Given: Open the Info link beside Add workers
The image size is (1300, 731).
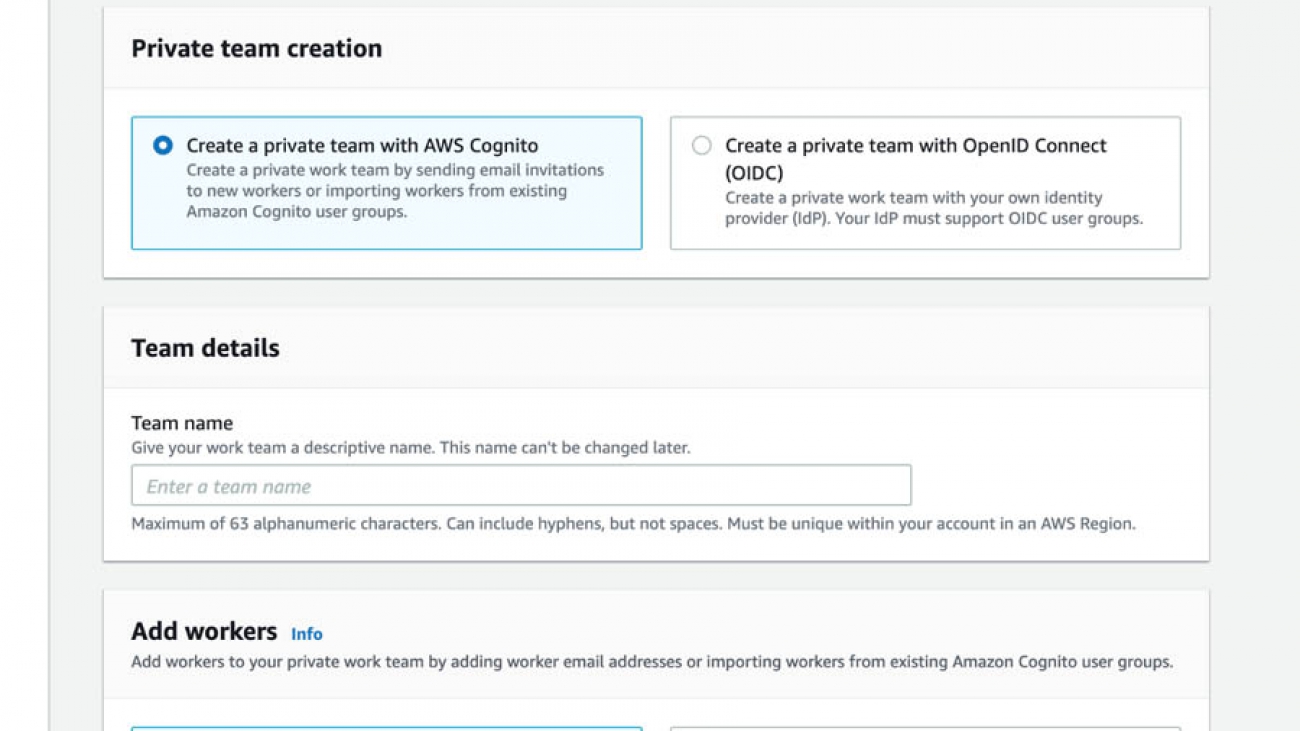Looking at the screenshot, I should pos(307,634).
